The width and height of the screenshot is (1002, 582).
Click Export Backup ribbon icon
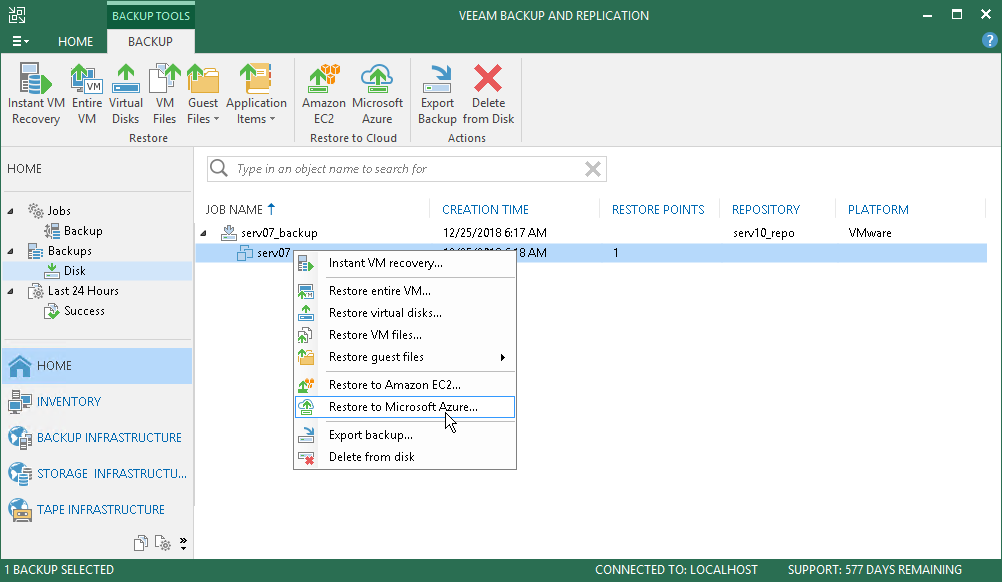437,94
